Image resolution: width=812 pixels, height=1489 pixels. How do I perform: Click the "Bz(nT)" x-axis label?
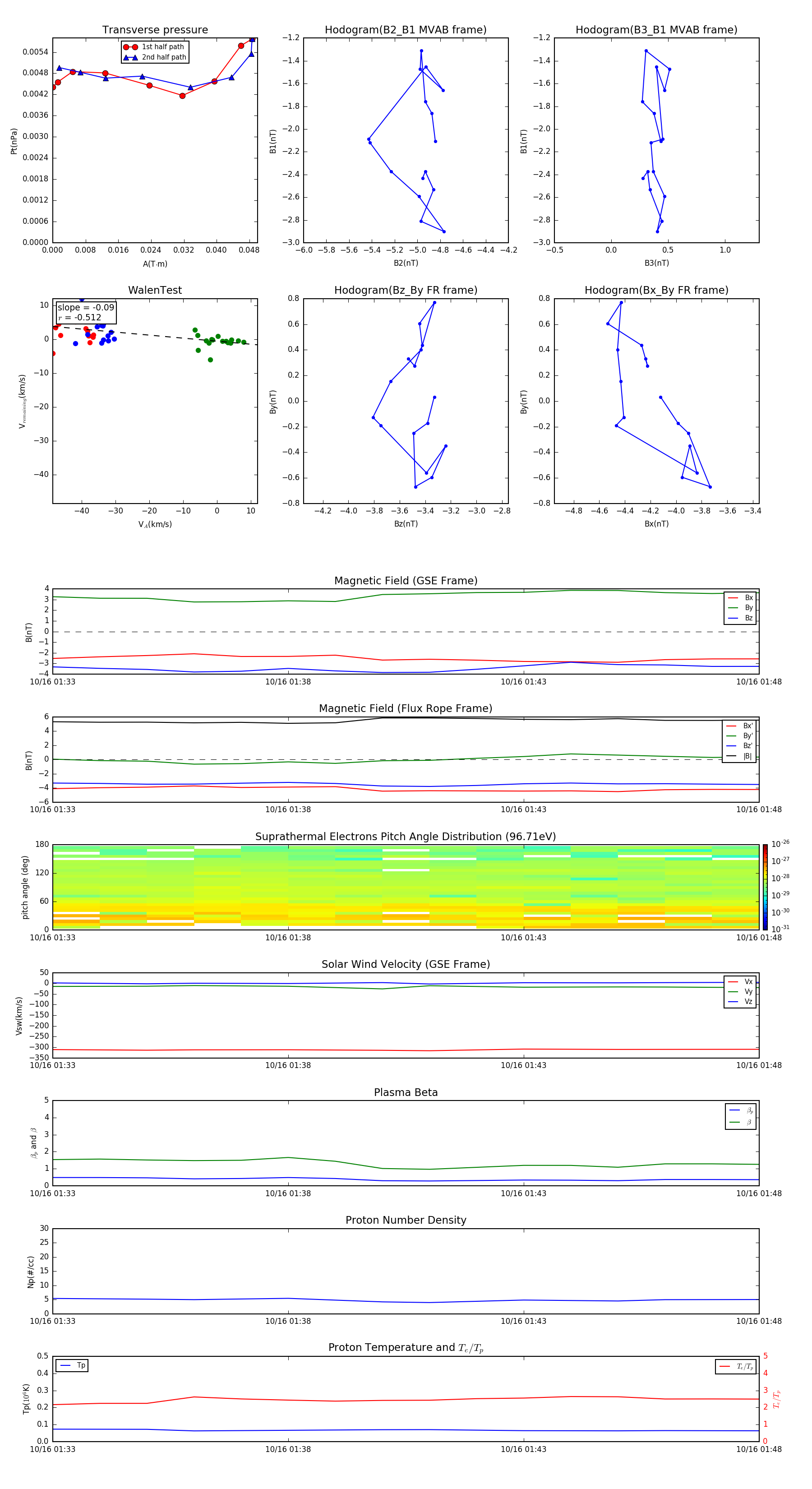(x=406, y=524)
